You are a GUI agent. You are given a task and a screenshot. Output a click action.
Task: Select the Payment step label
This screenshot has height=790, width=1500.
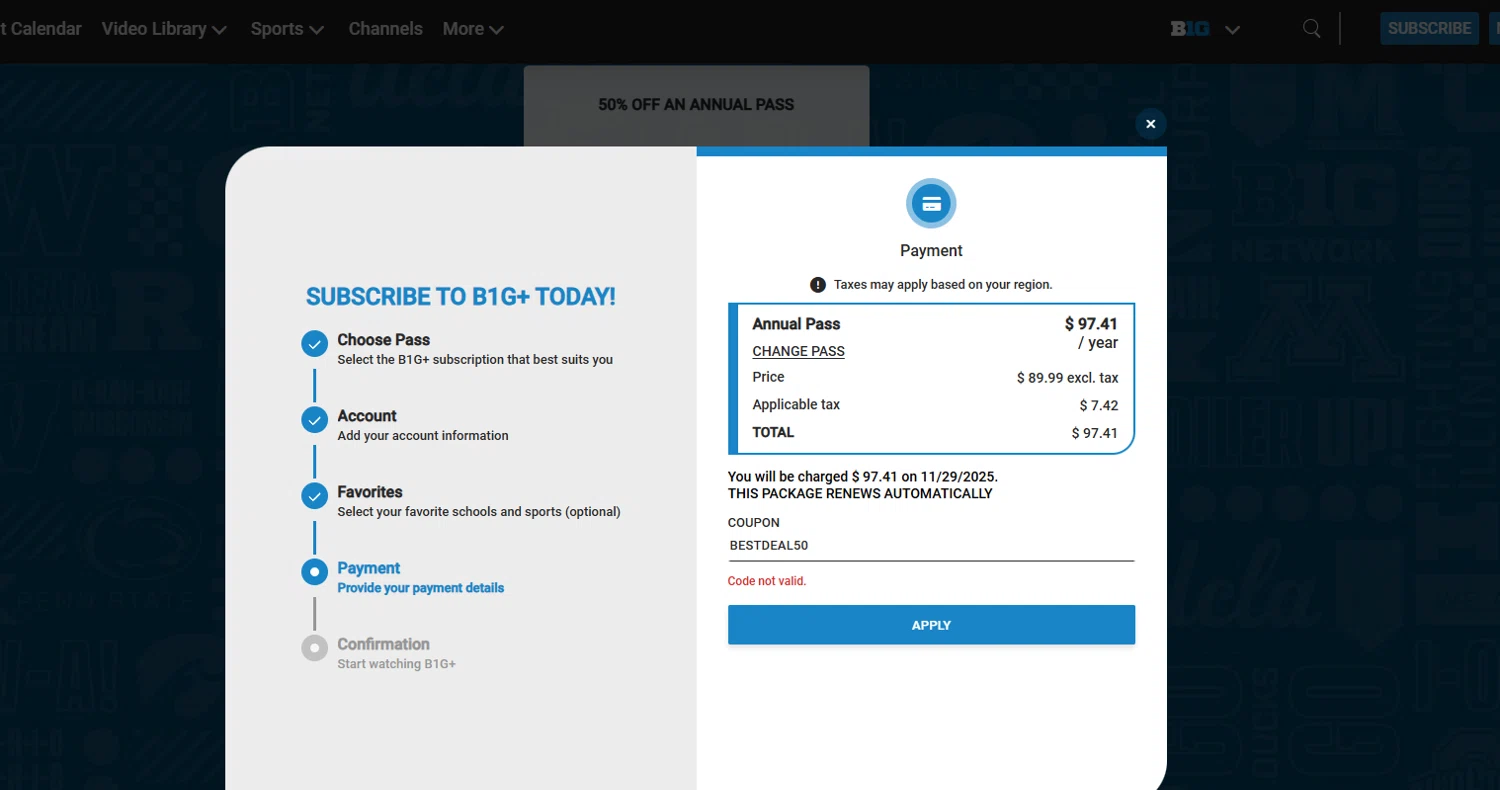click(369, 568)
